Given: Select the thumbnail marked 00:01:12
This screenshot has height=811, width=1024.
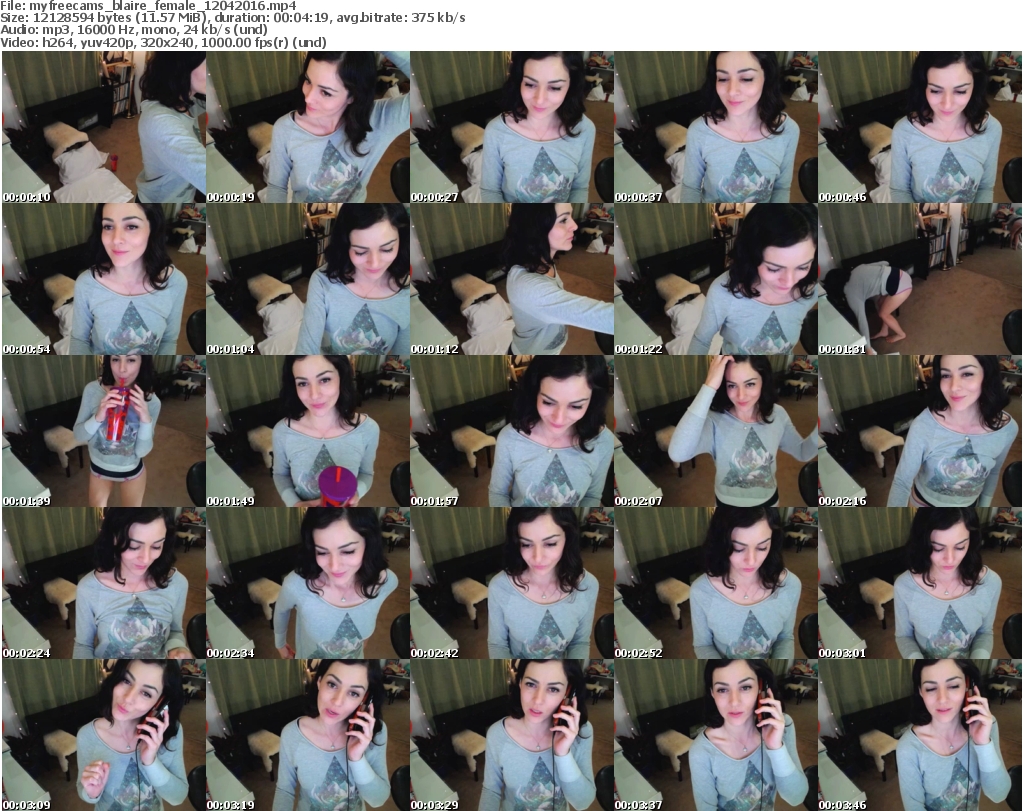Looking at the screenshot, I should (x=512, y=279).
